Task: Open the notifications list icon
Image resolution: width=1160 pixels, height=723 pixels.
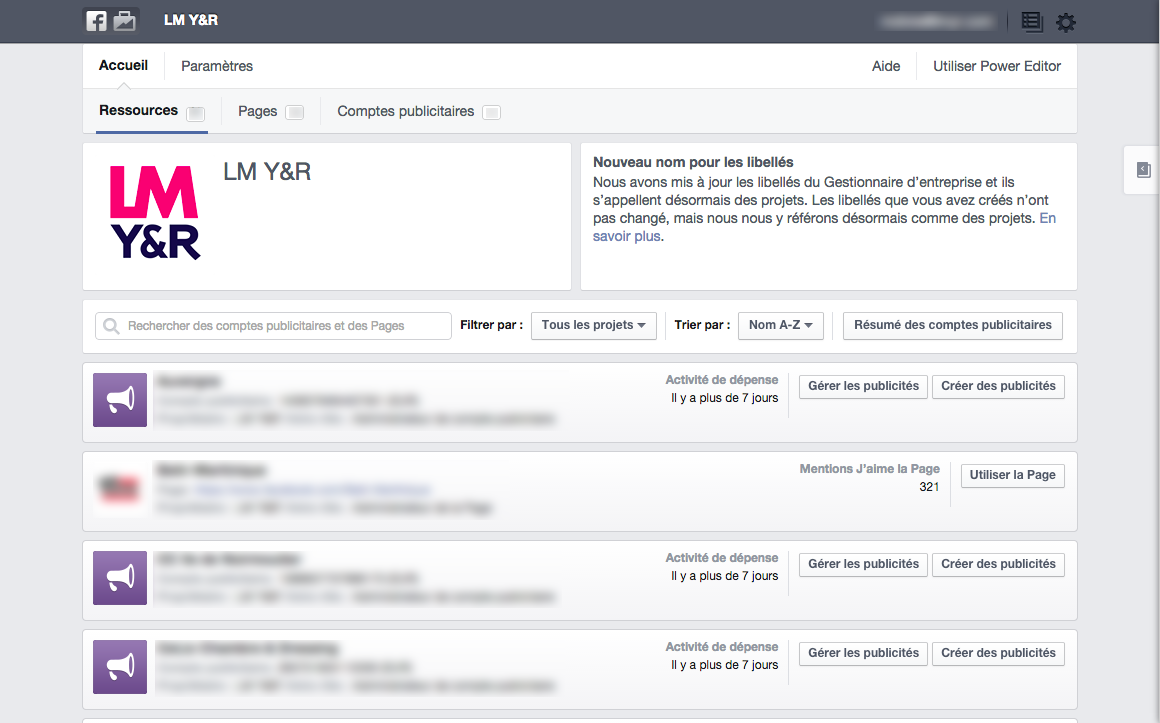Action: coord(1032,22)
